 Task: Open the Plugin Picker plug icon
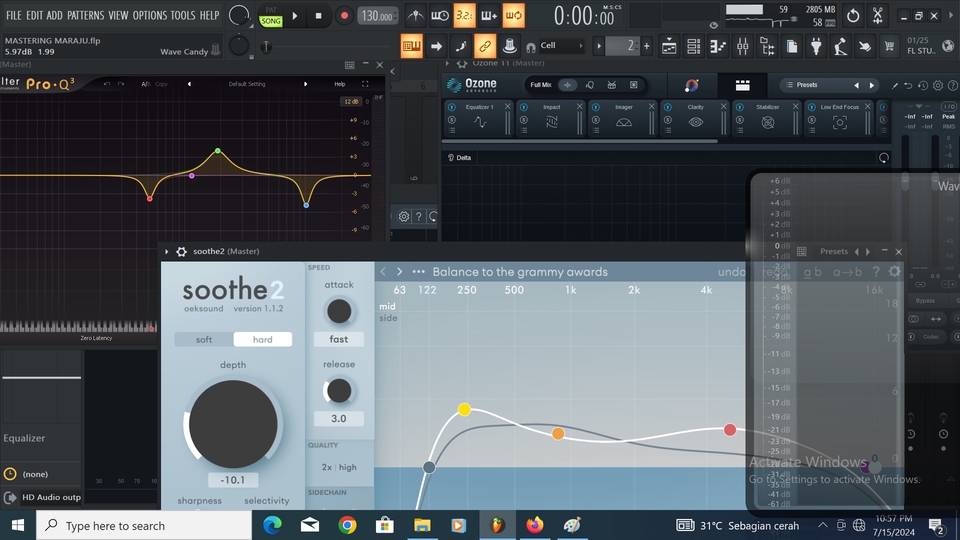pyautogui.click(x=816, y=46)
